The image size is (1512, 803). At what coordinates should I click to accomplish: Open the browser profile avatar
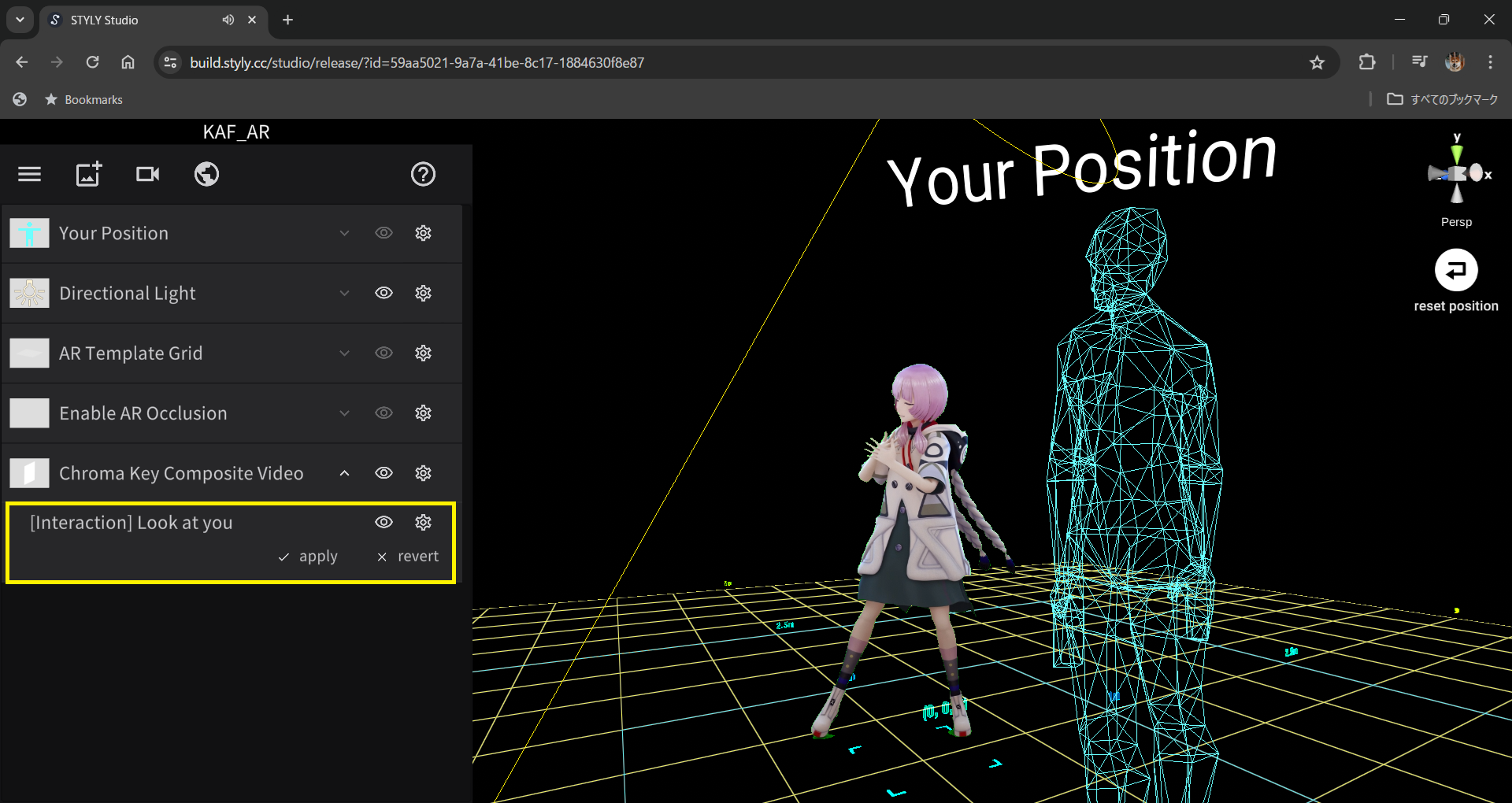click(1455, 62)
